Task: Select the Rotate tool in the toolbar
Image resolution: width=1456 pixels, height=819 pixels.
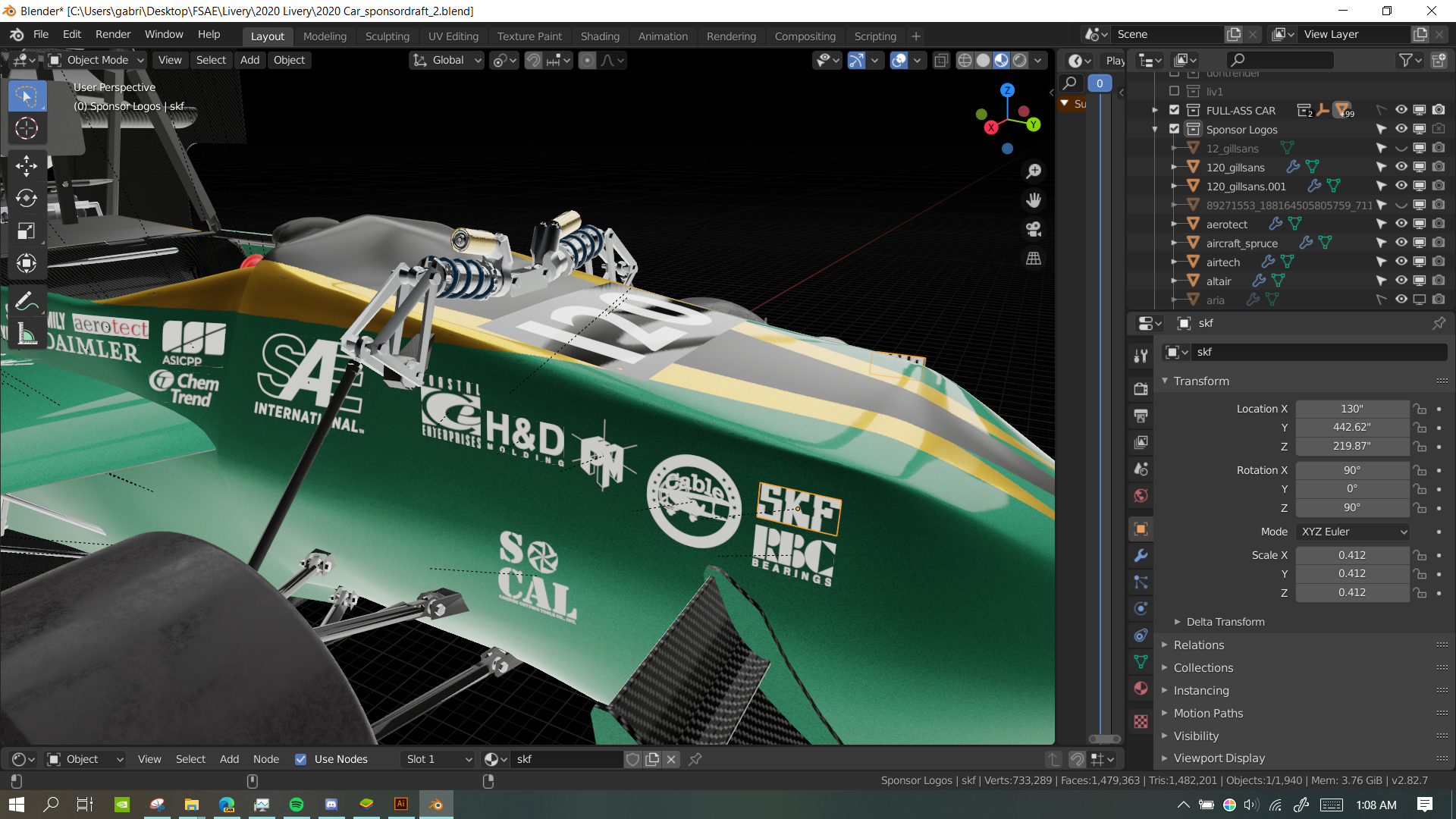Action: point(27,199)
